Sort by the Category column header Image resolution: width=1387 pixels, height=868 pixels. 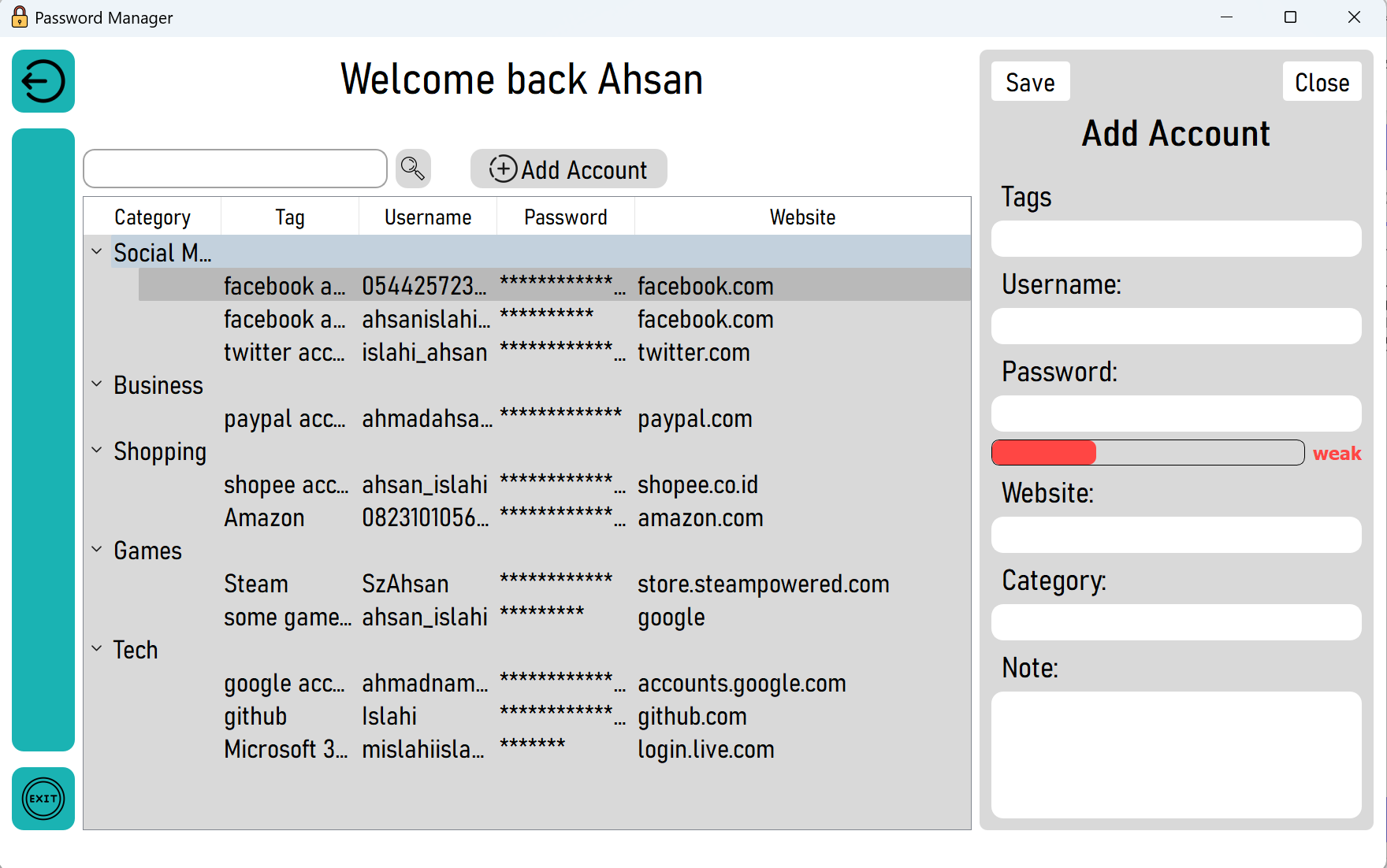pyautogui.click(x=152, y=217)
